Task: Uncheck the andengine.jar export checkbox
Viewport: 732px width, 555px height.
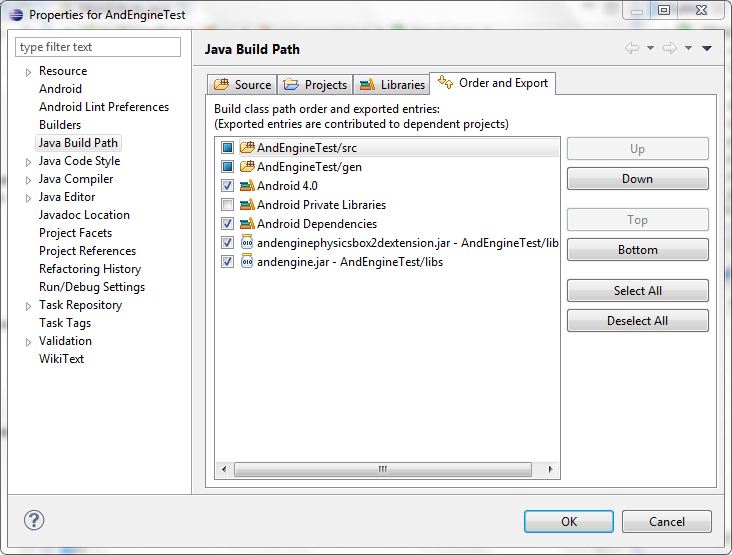Action: [227, 262]
